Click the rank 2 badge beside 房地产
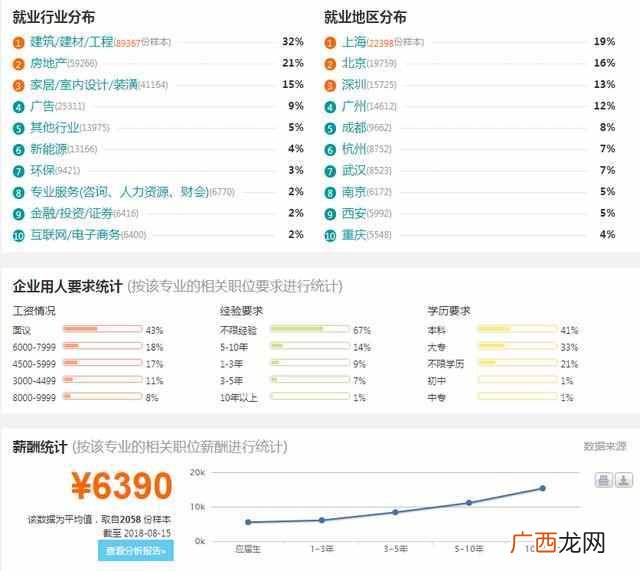Viewport: 640px width, 571px height. [x=18, y=64]
